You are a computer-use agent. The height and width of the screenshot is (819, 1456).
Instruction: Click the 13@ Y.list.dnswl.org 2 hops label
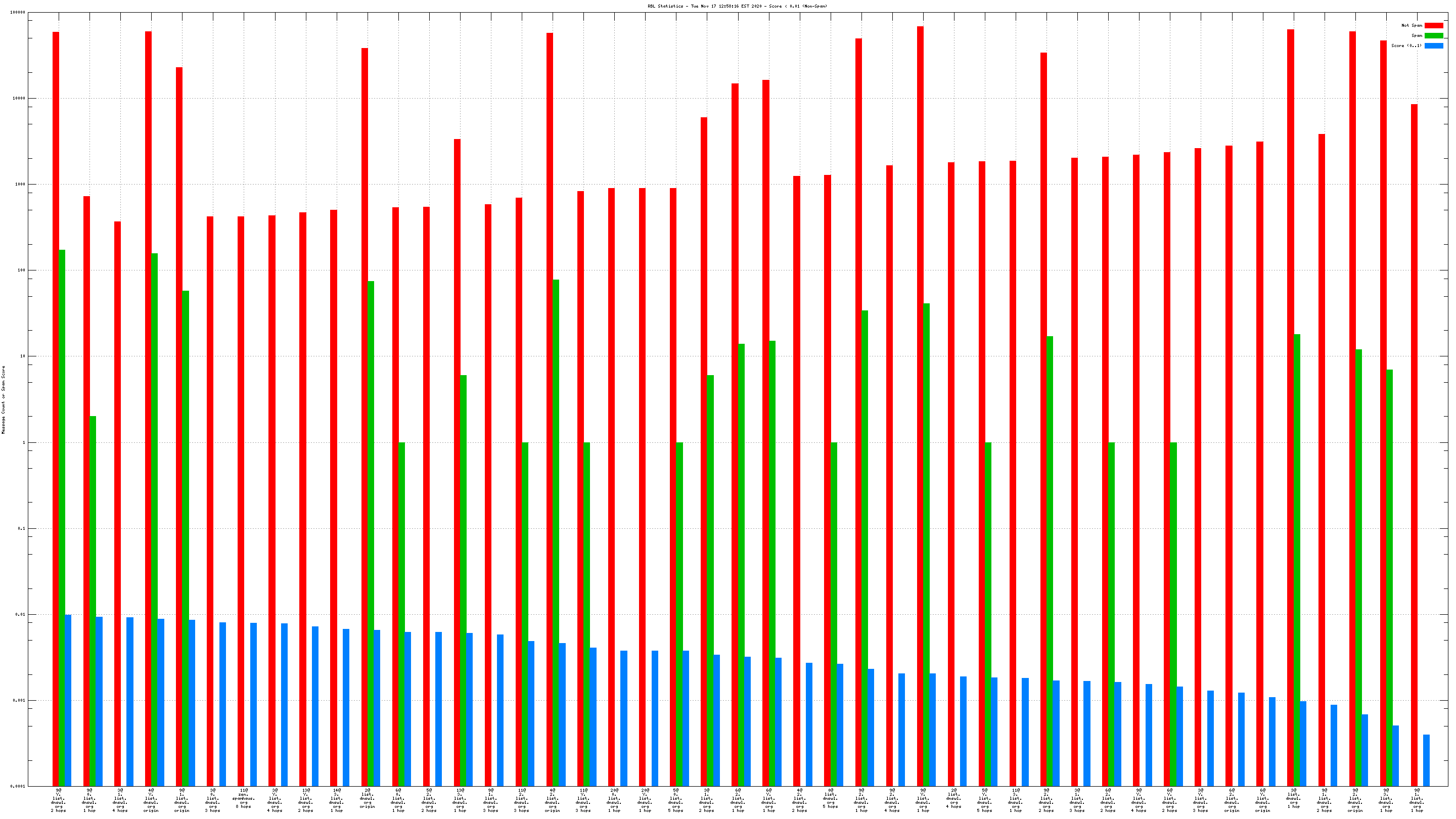(x=305, y=800)
